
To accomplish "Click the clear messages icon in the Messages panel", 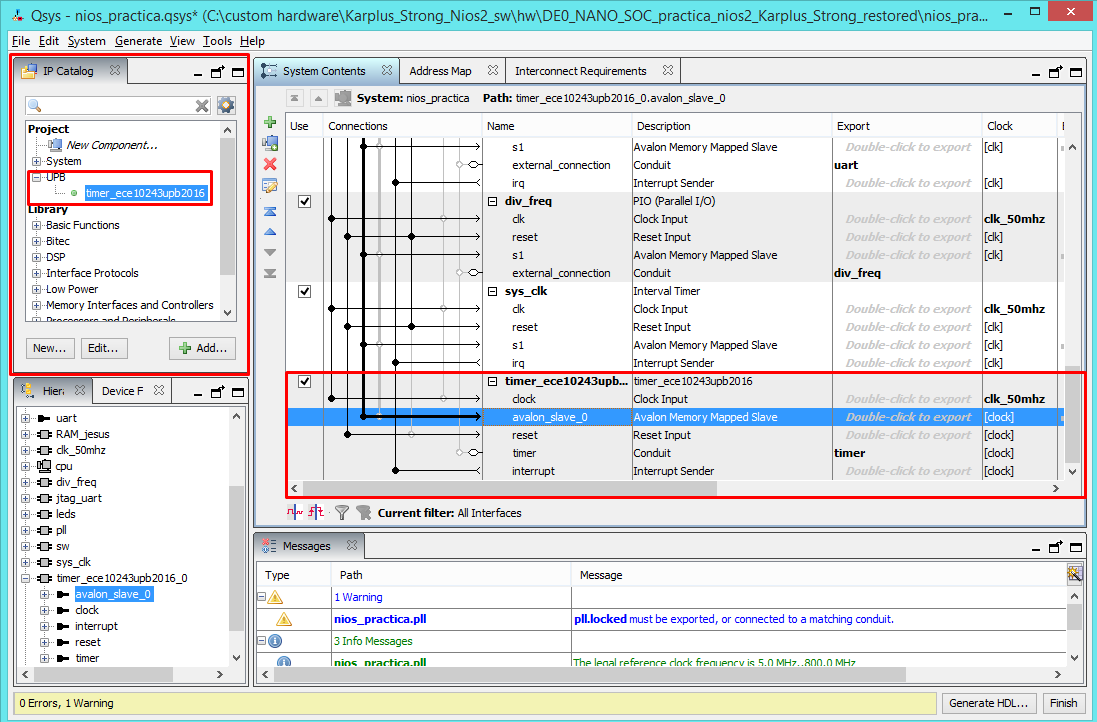I will point(1075,574).
